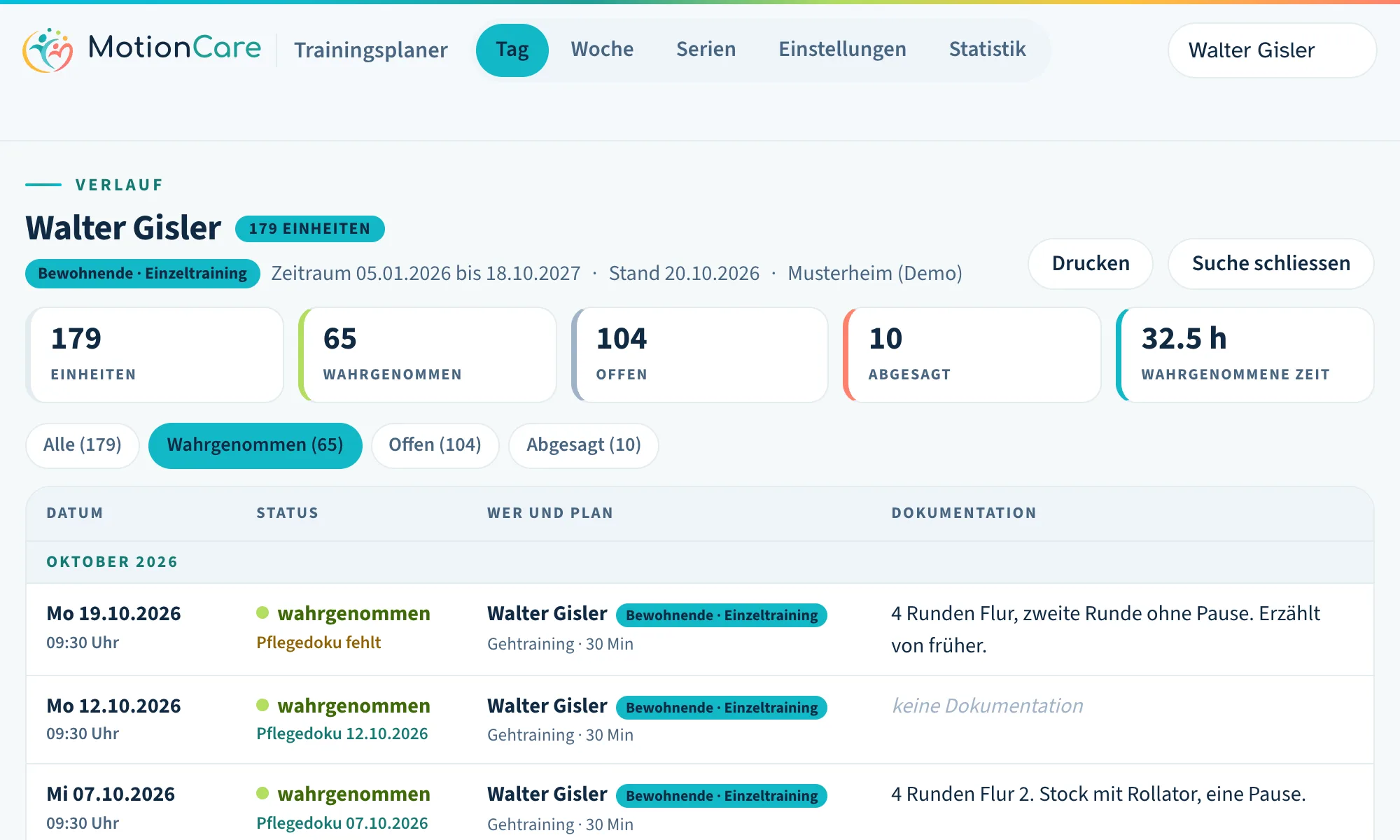
Task: Click header tag Bewohnende · Einzeltraining
Action: [143, 274]
